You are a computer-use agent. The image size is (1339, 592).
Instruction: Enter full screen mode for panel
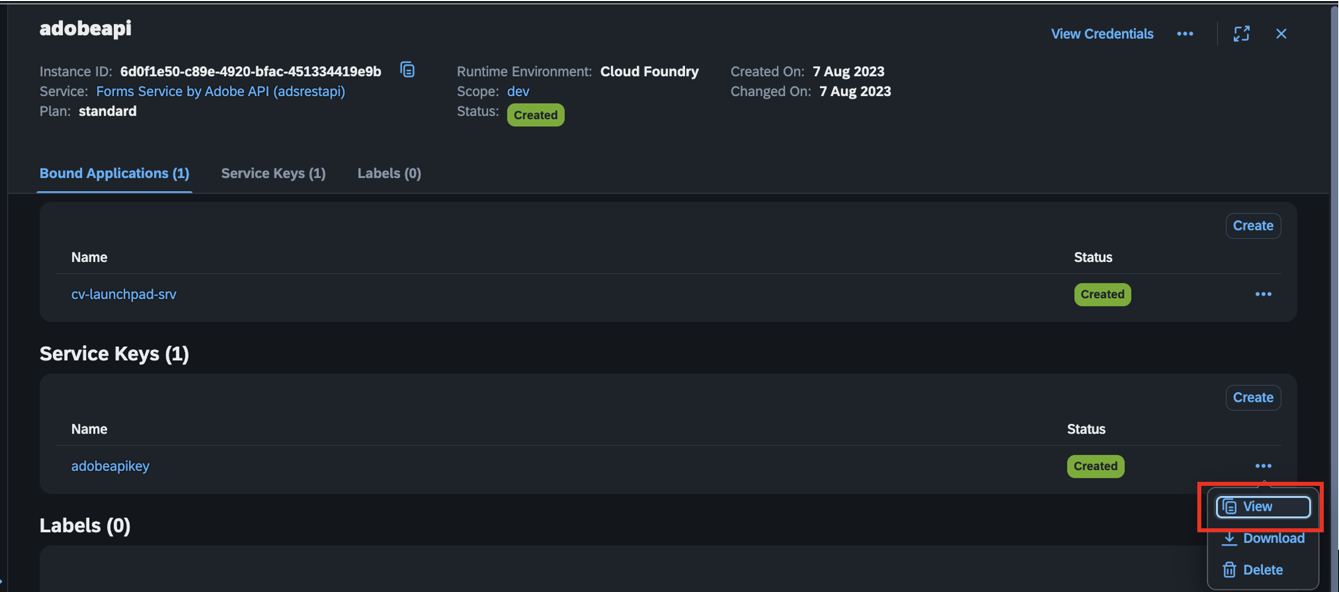coord(1242,34)
